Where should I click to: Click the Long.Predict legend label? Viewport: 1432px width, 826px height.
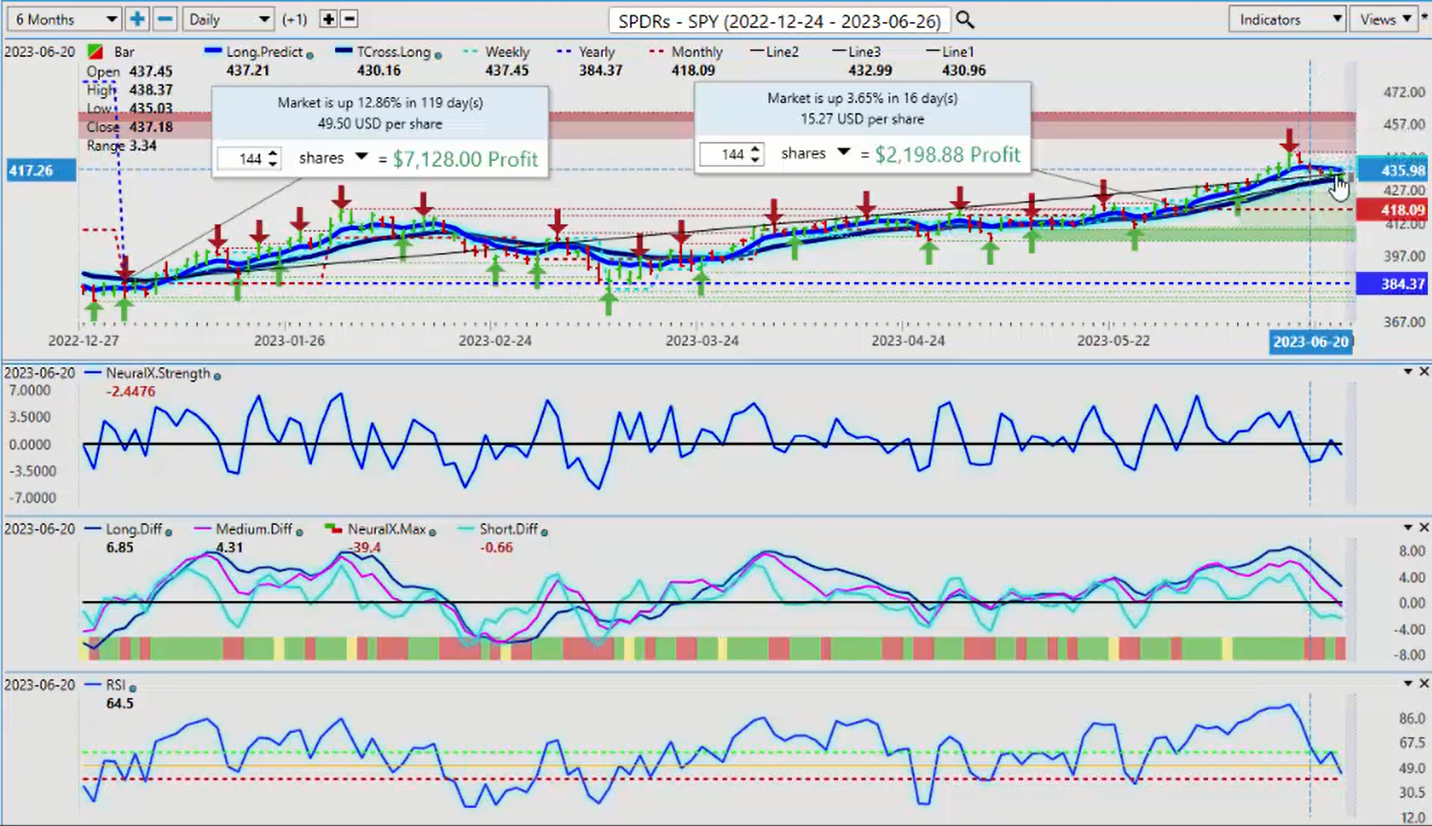click(265, 52)
